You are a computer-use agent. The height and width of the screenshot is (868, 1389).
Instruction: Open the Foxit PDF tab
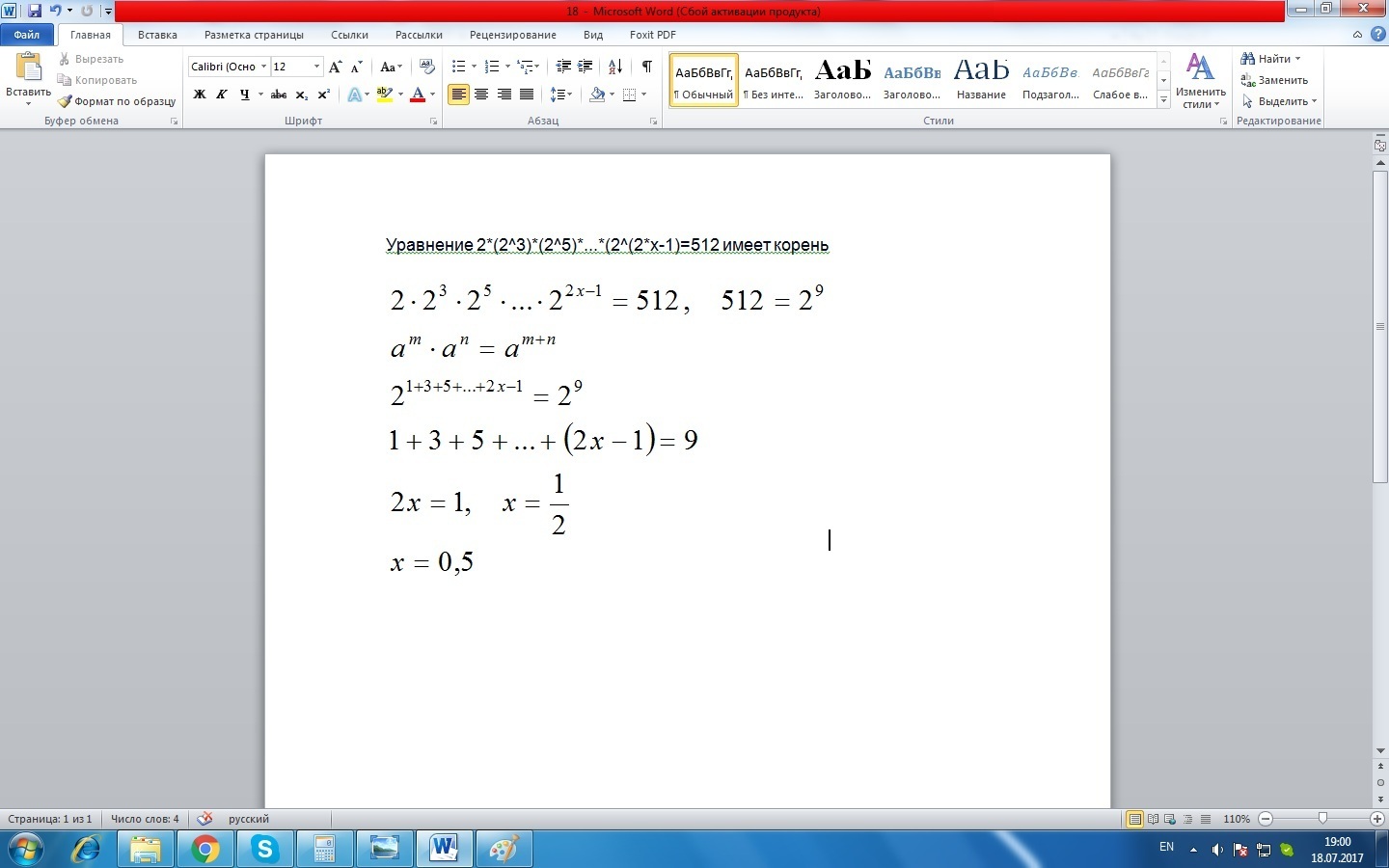(651, 34)
